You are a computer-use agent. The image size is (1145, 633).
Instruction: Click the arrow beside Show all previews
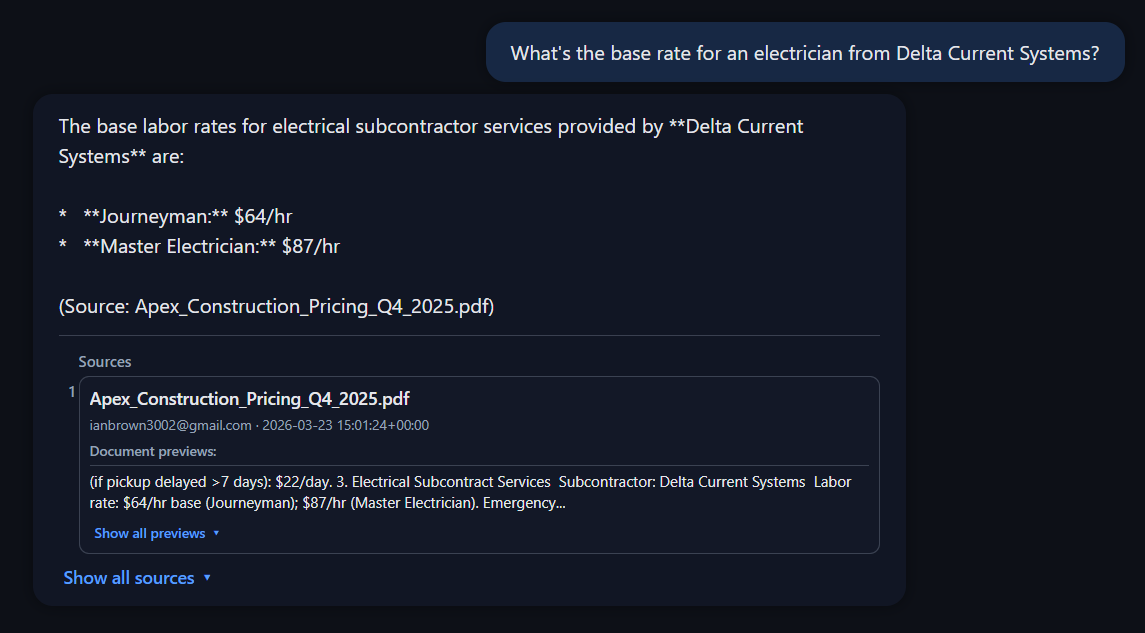(x=216, y=533)
